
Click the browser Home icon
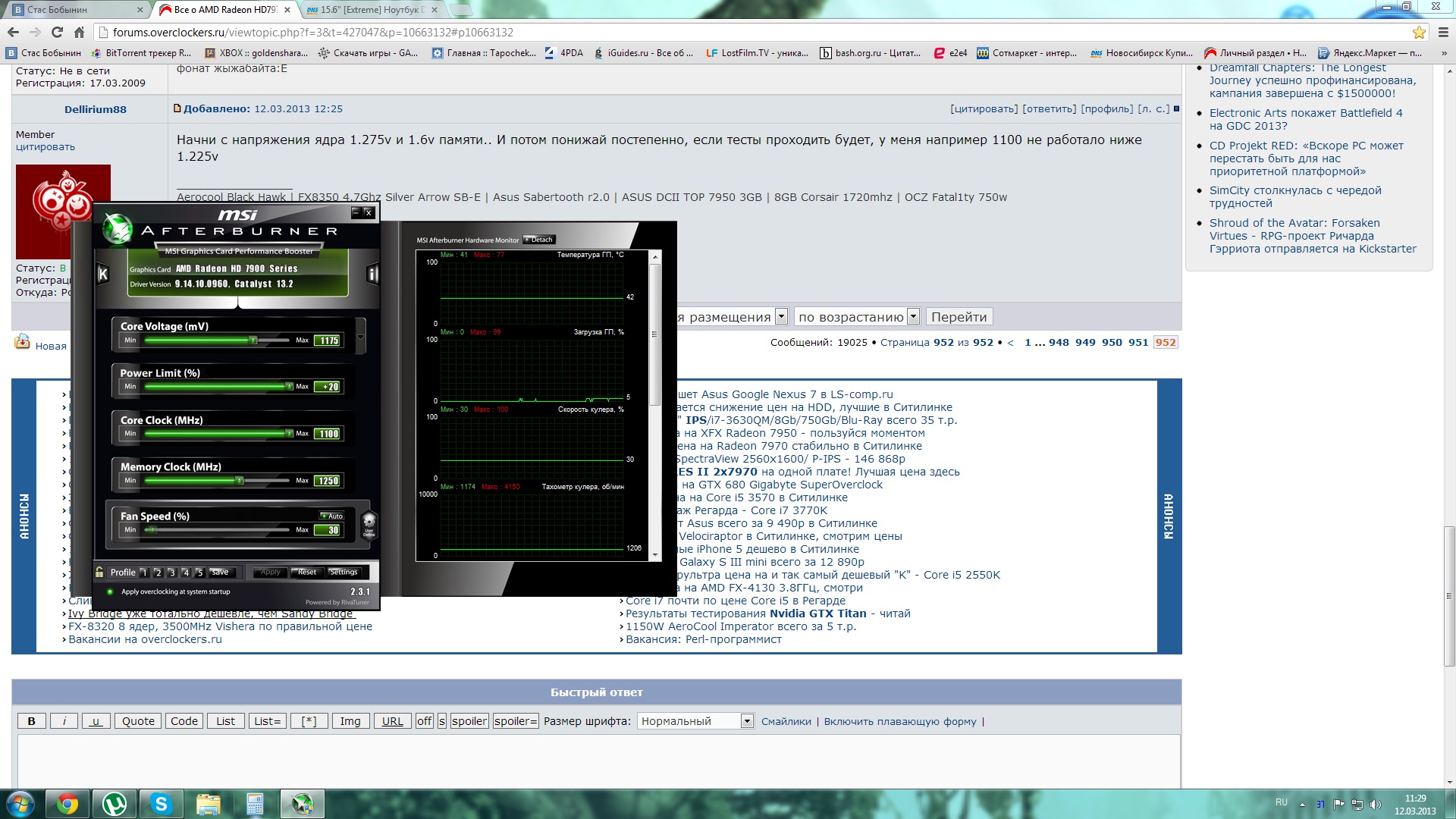point(79,33)
